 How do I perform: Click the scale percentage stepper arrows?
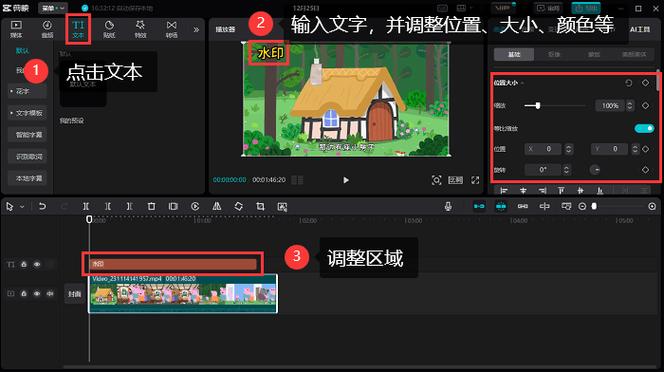630,105
